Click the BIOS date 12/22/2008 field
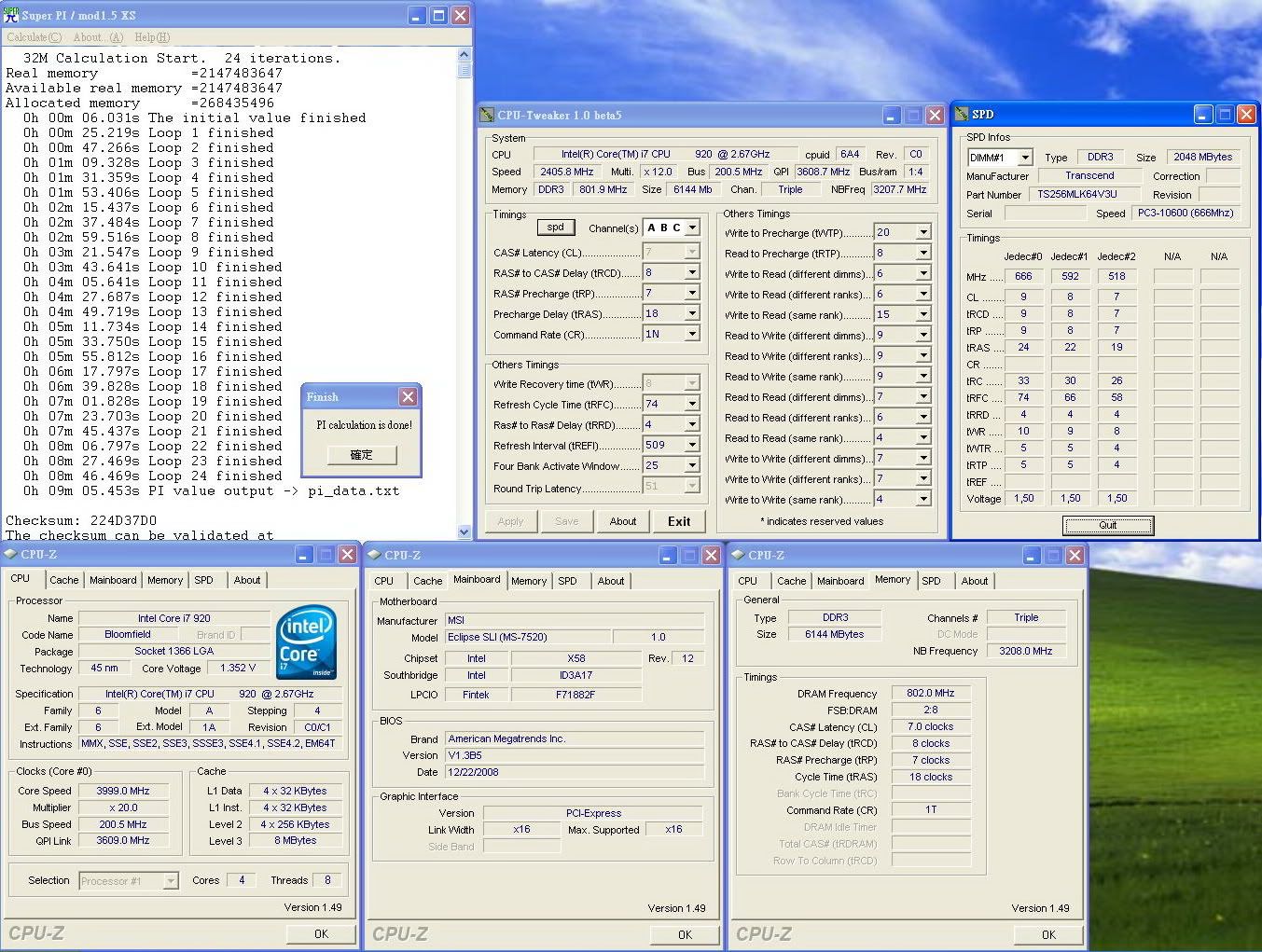 click(x=575, y=772)
